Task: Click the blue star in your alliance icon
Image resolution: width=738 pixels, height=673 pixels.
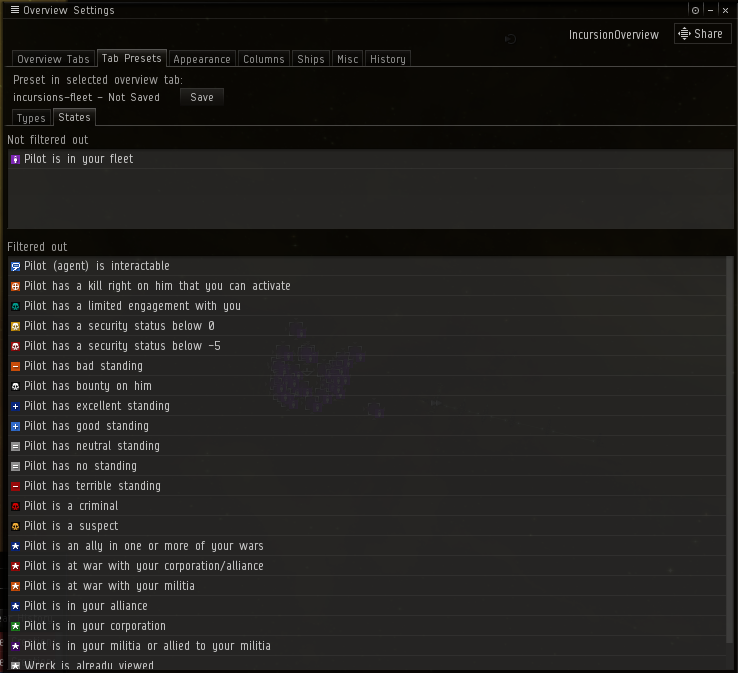Action: click(x=16, y=607)
